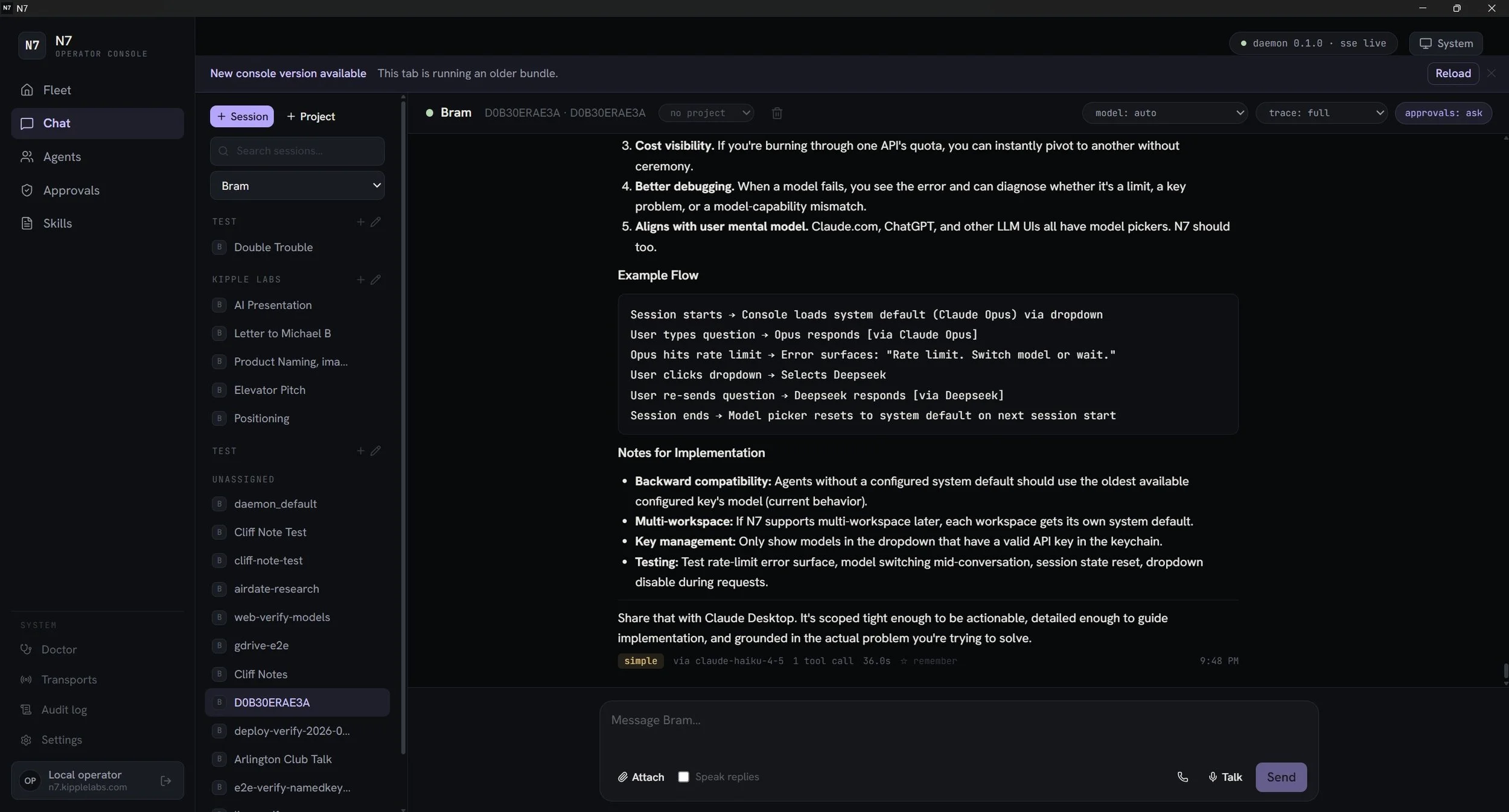Click the Settings gear icon
Viewport: 1509px width, 812px height.
pos(26,740)
